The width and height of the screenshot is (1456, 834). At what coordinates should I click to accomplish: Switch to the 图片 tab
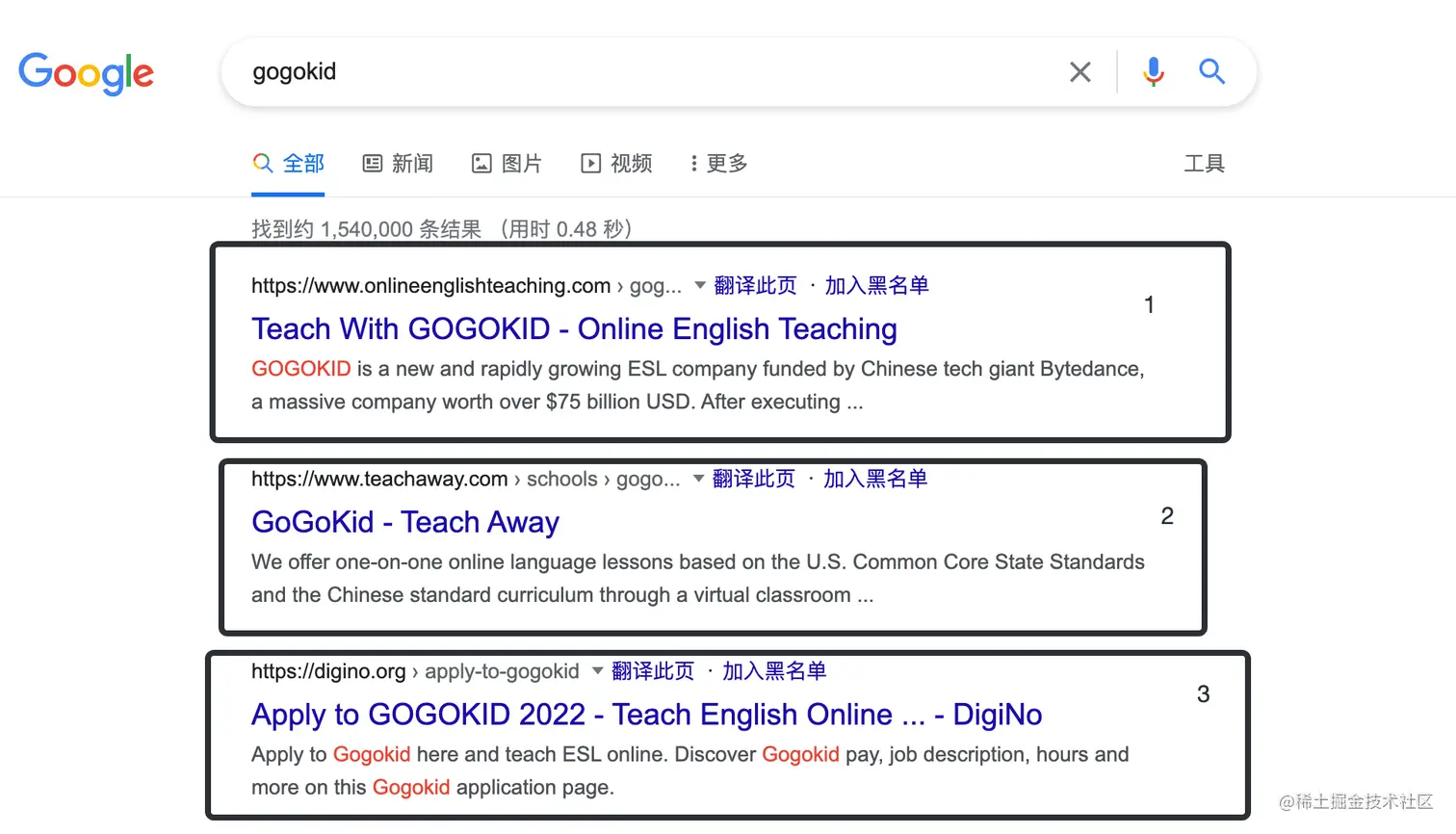click(x=507, y=164)
